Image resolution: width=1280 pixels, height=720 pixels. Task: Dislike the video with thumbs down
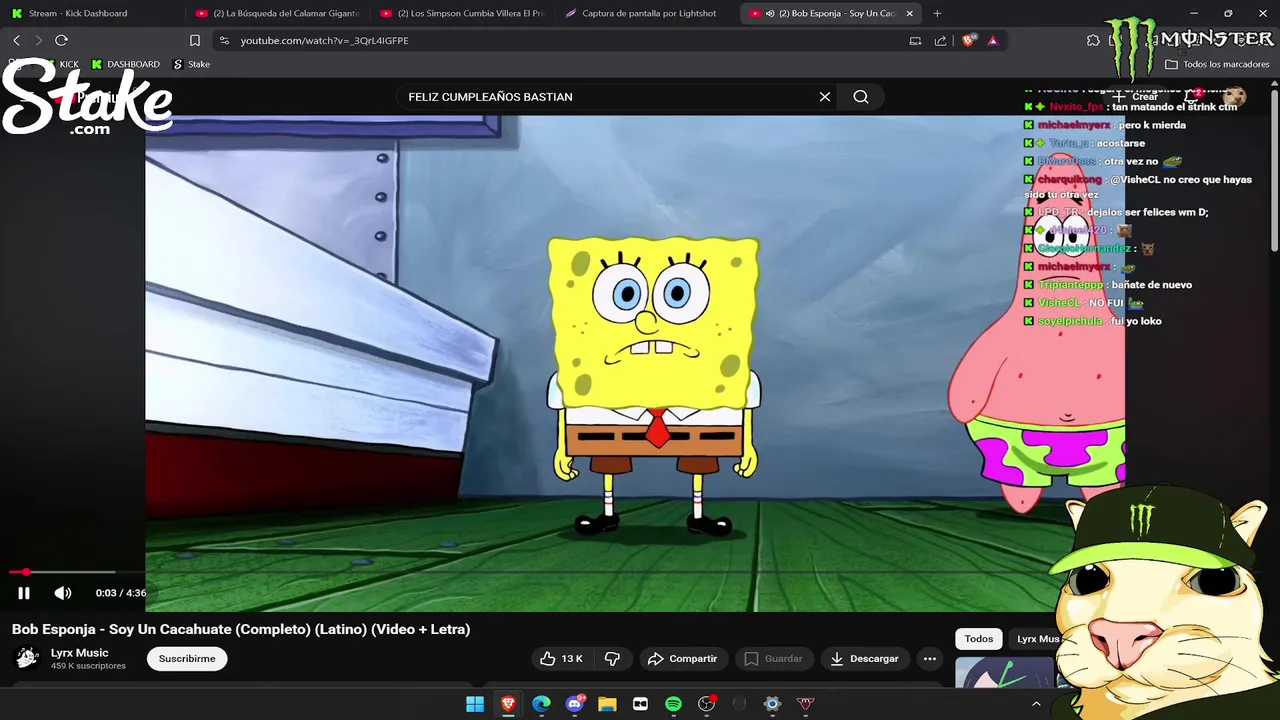point(612,659)
